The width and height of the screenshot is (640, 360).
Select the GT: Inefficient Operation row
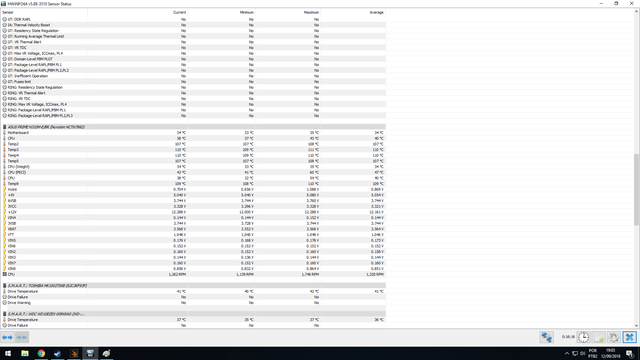click(x=193, y=76)
